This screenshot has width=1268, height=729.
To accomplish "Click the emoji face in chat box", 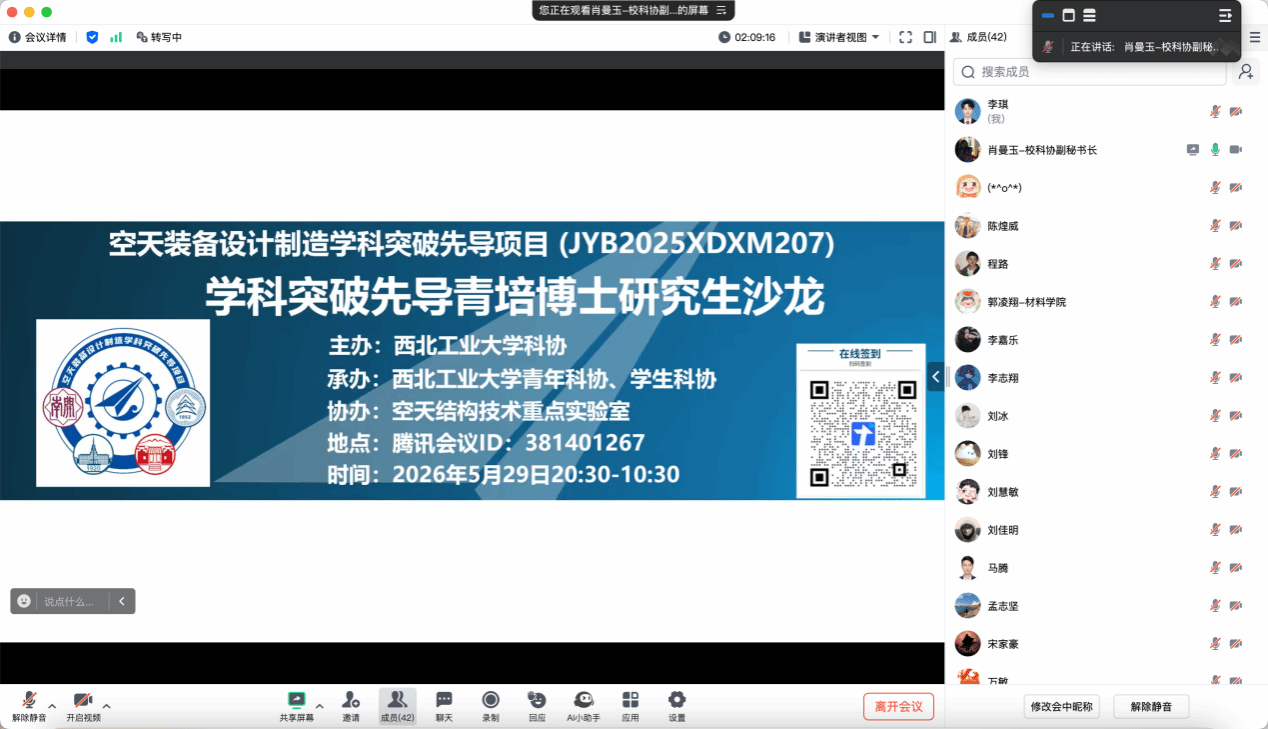I will click(24, 601).
